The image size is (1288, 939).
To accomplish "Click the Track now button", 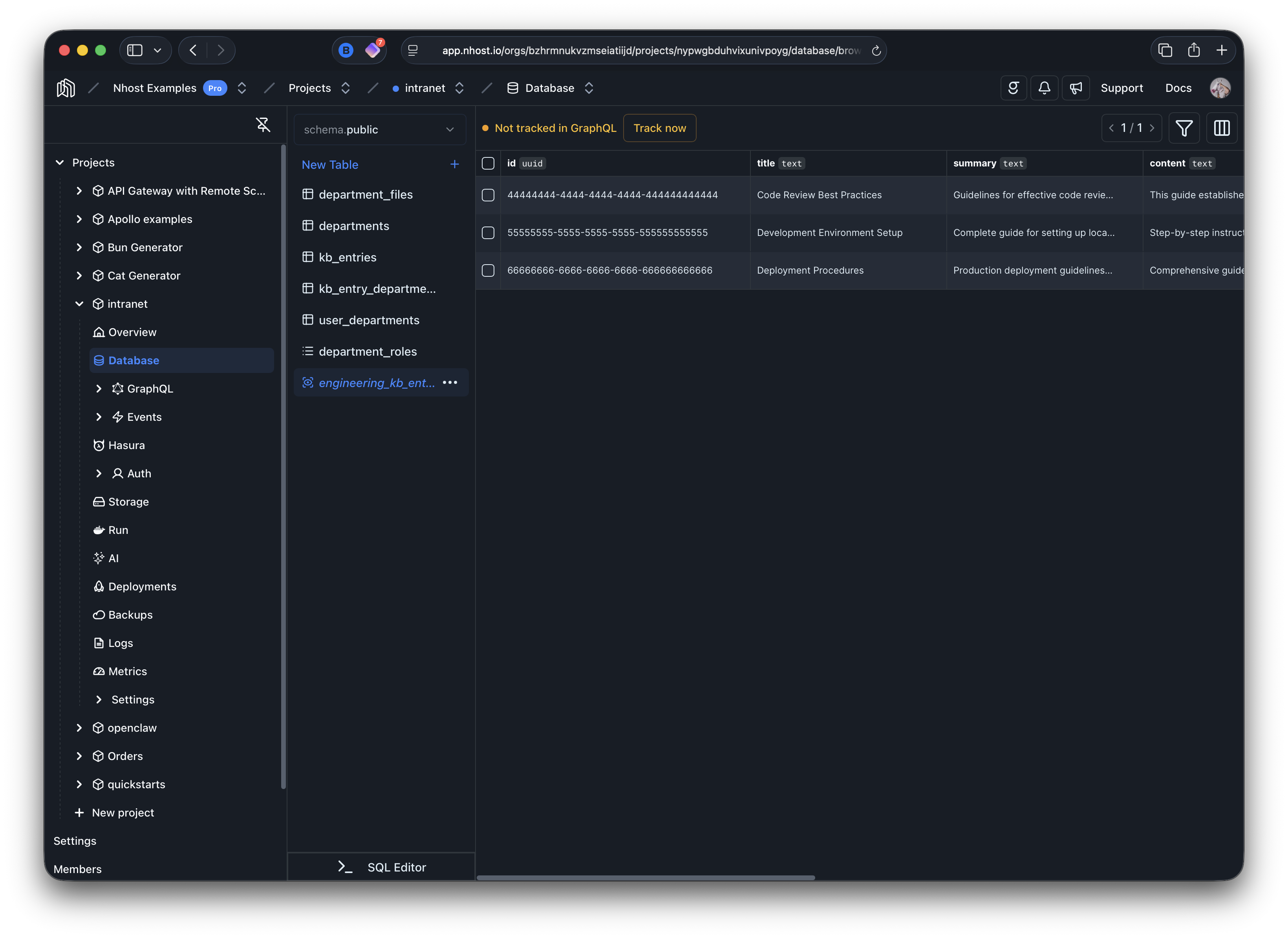I will 660,128.
